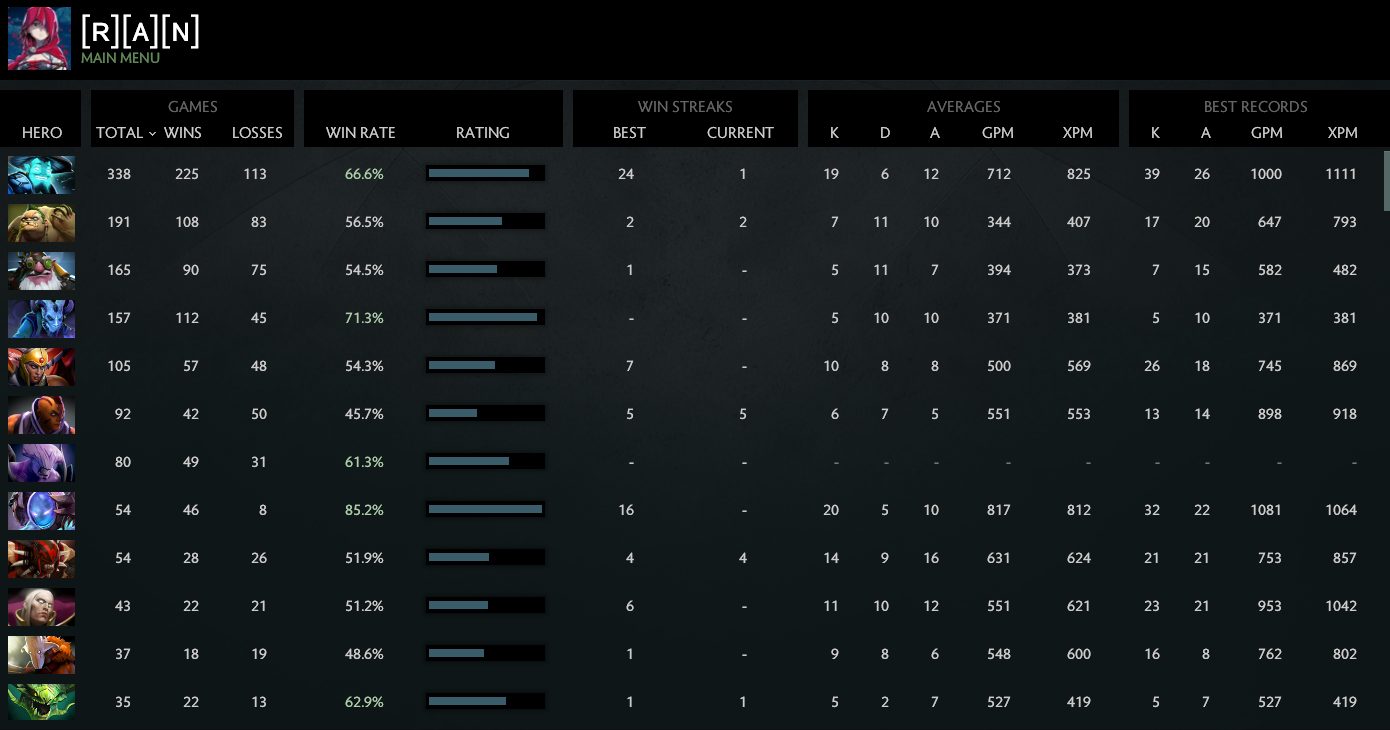This screenshot has width=1390, height=730.
Task: Select the Pudge hero icon
Action: (x=41, y=222)
